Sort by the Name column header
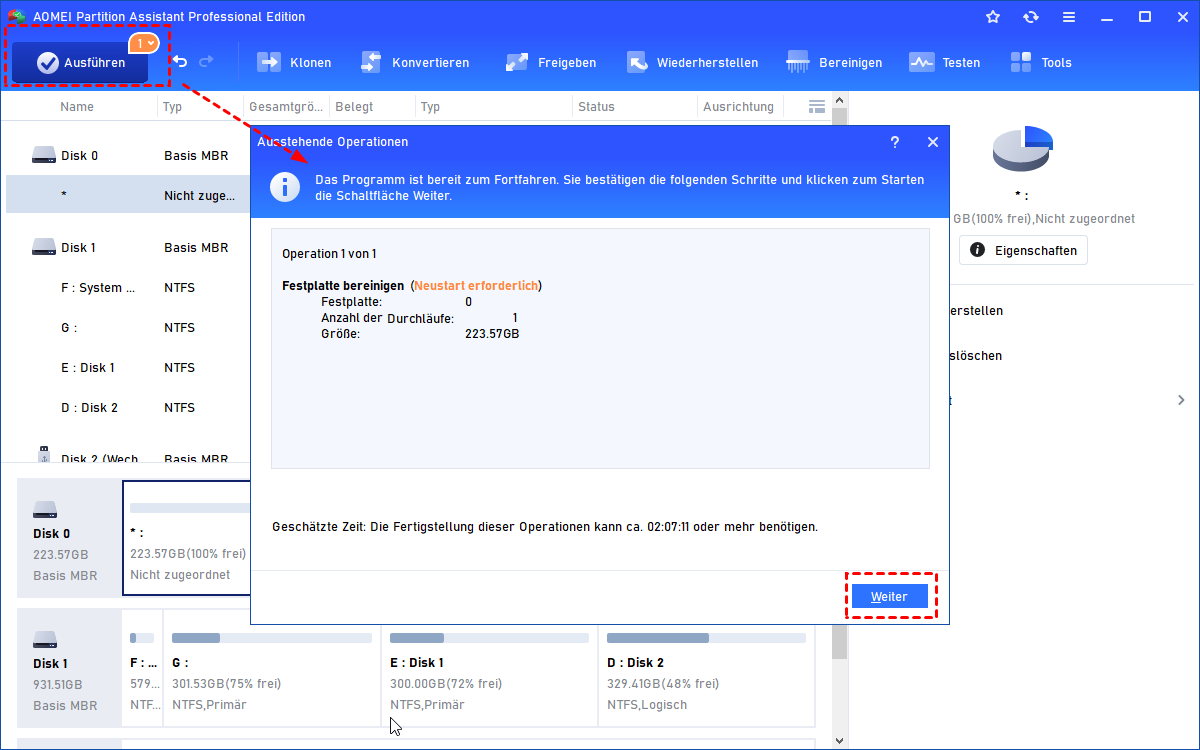 pyautogui.click(x=77, y=107)
